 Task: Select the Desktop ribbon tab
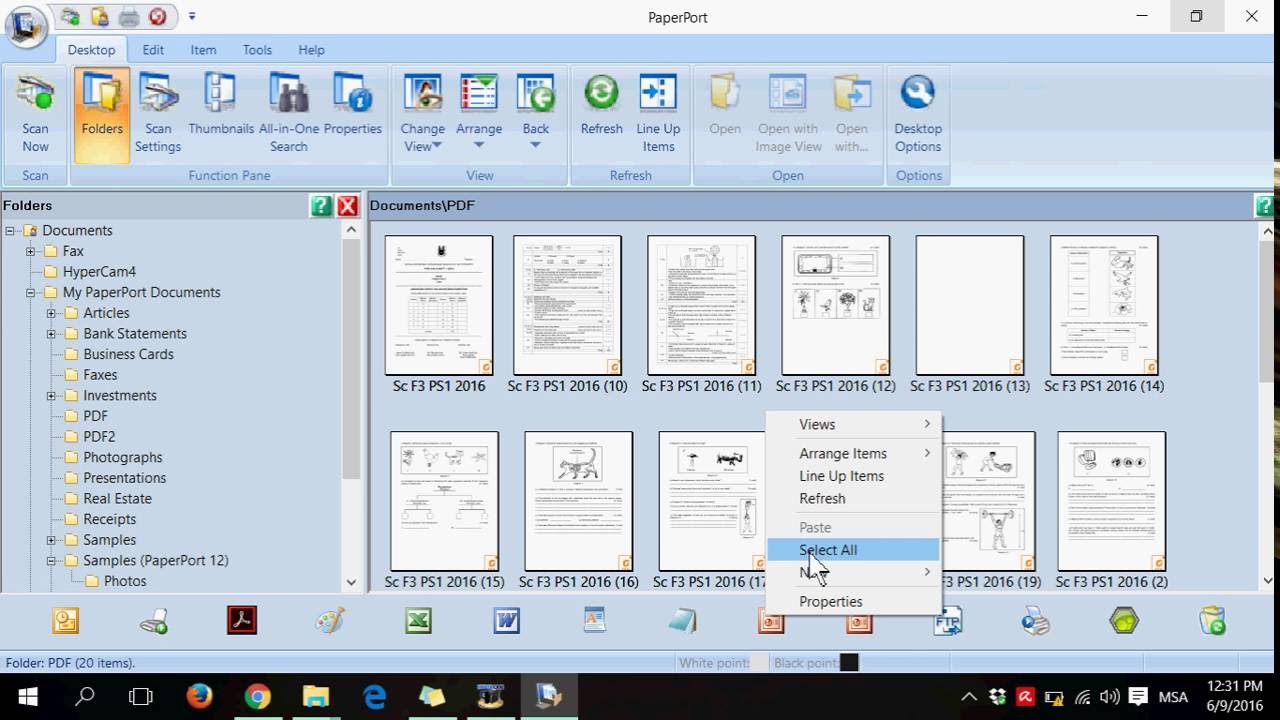click(x=91, y=50)
